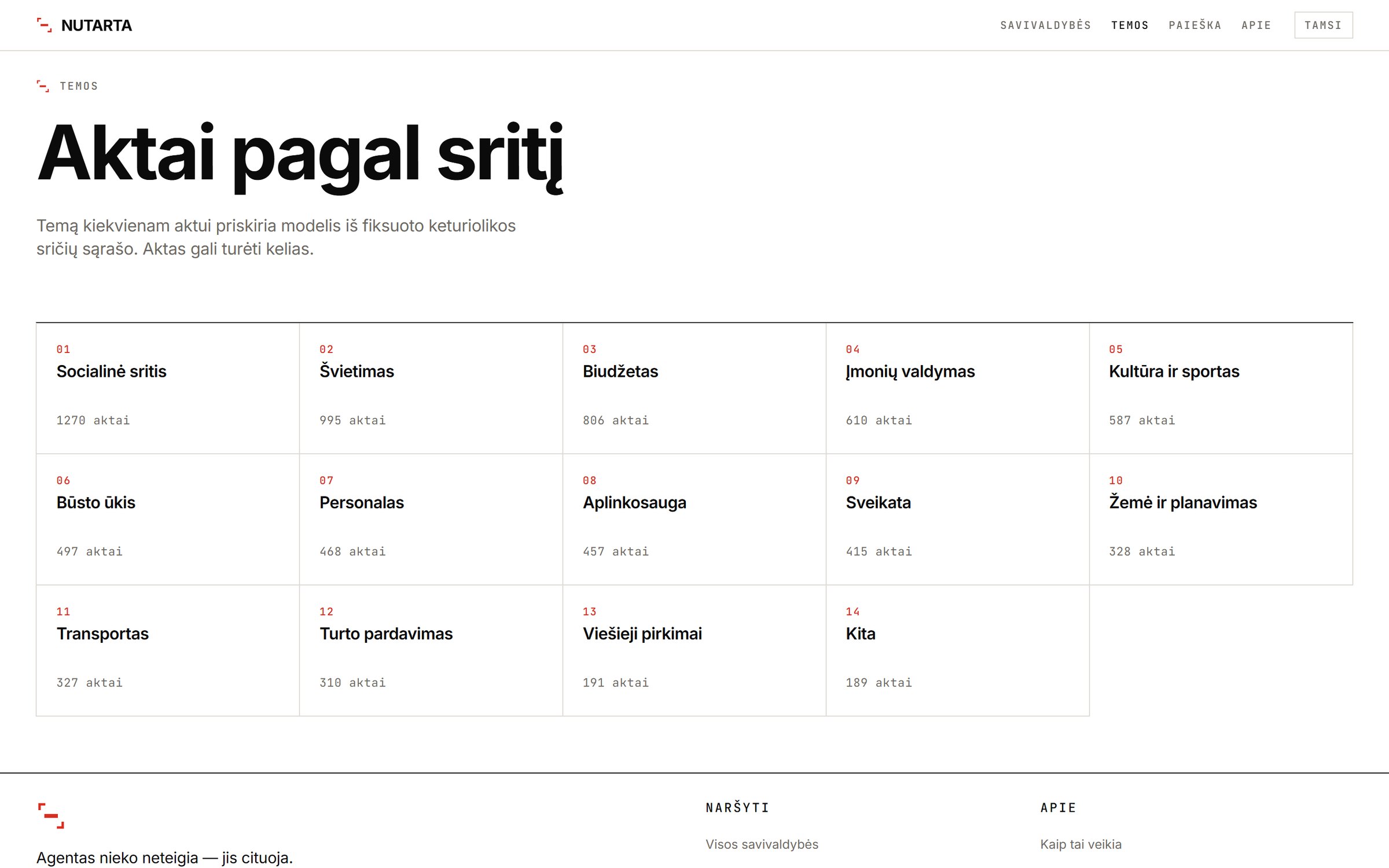
Task: Click the NUTARTA brand name
Action: coord(97,25)
